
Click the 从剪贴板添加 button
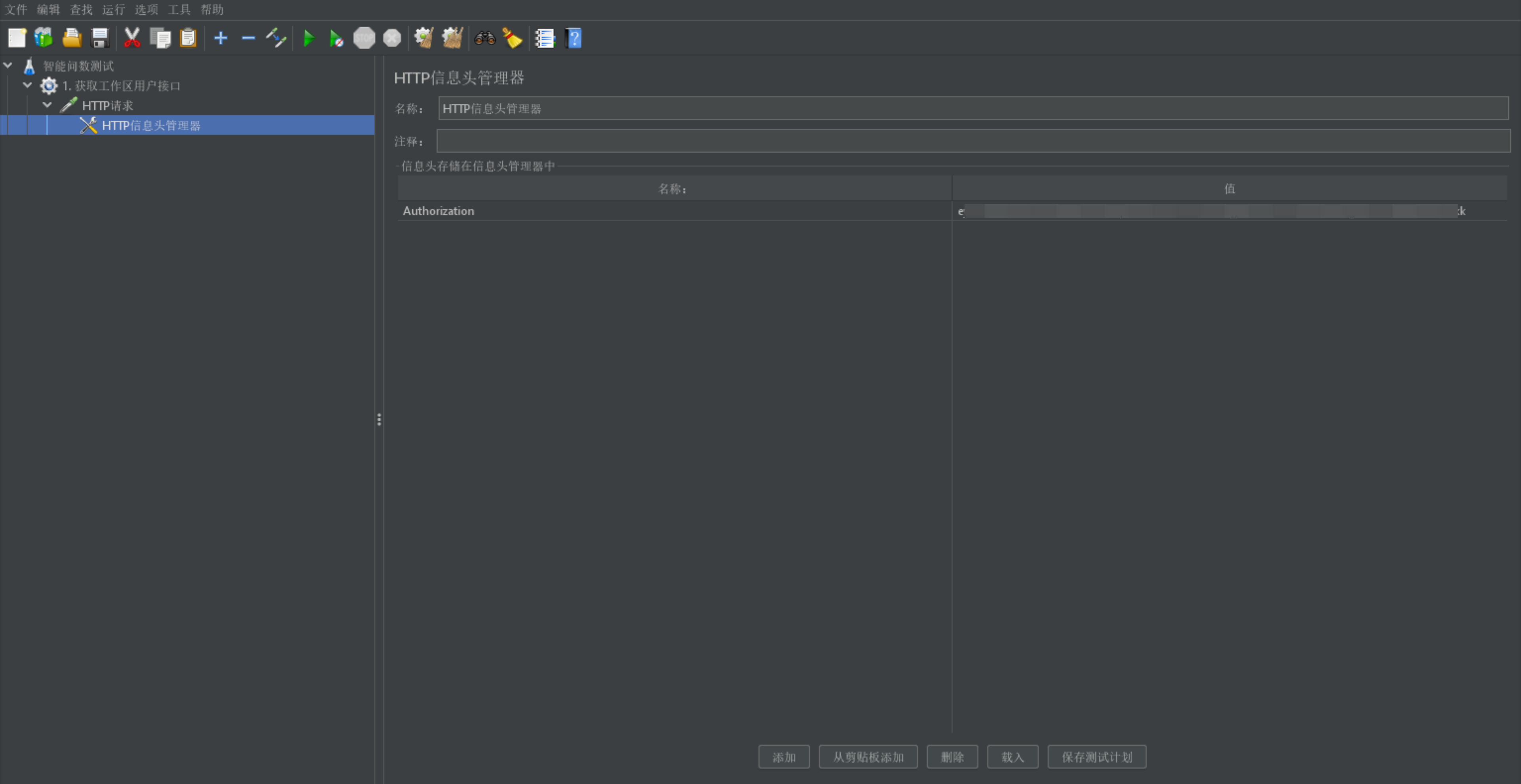869,757
